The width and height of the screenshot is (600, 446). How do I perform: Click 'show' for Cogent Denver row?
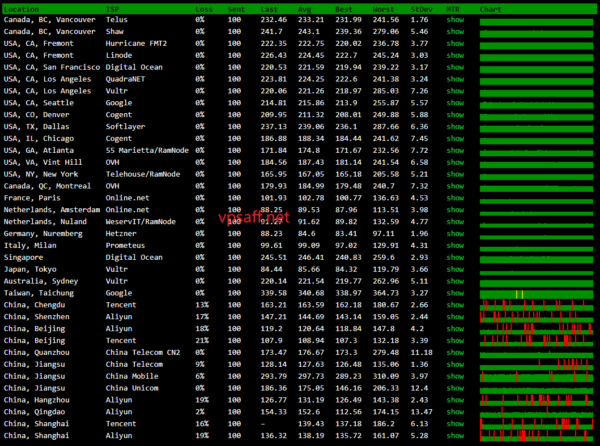pyautogui.click(x=455, y=114)
